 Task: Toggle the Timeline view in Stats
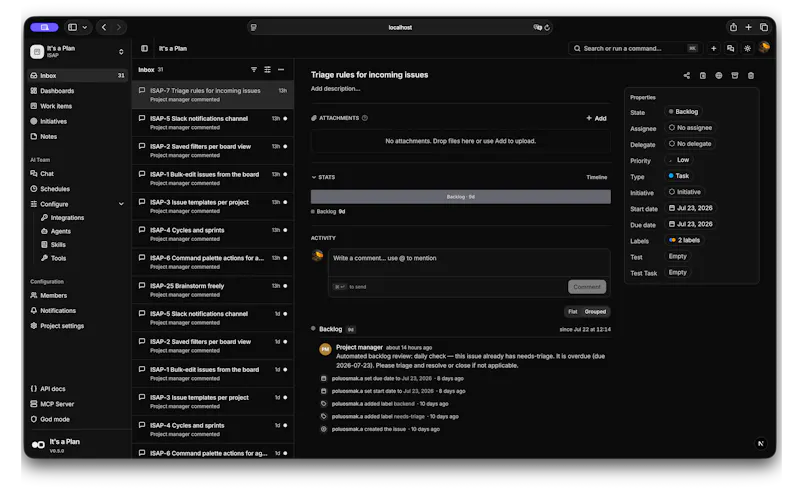596,178
